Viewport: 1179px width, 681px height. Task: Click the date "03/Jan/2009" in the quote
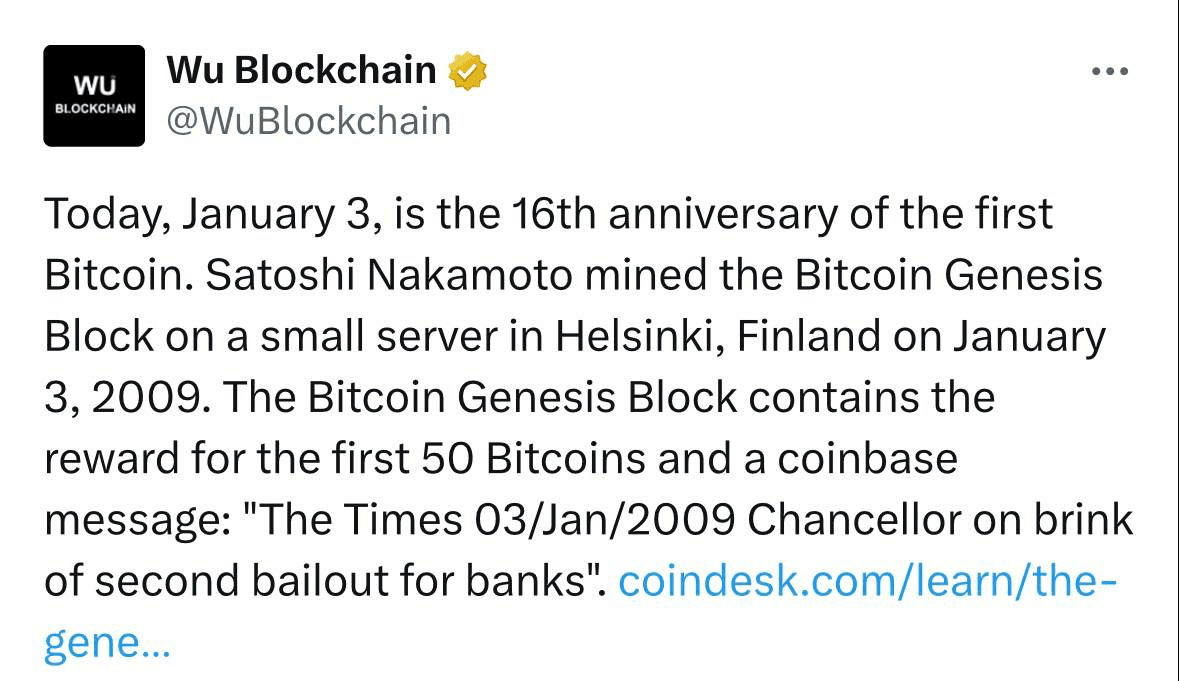[x=605, y=519]
